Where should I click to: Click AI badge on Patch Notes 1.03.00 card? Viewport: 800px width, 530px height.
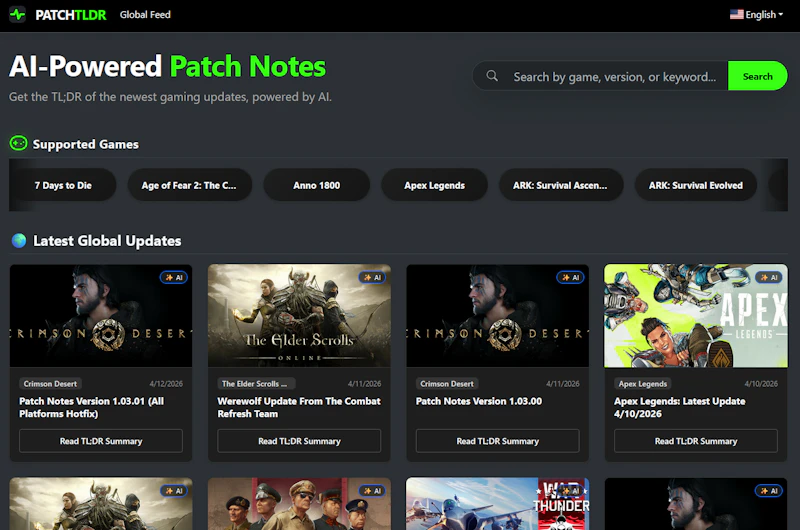pyautogui.click(x=570, y=277)
